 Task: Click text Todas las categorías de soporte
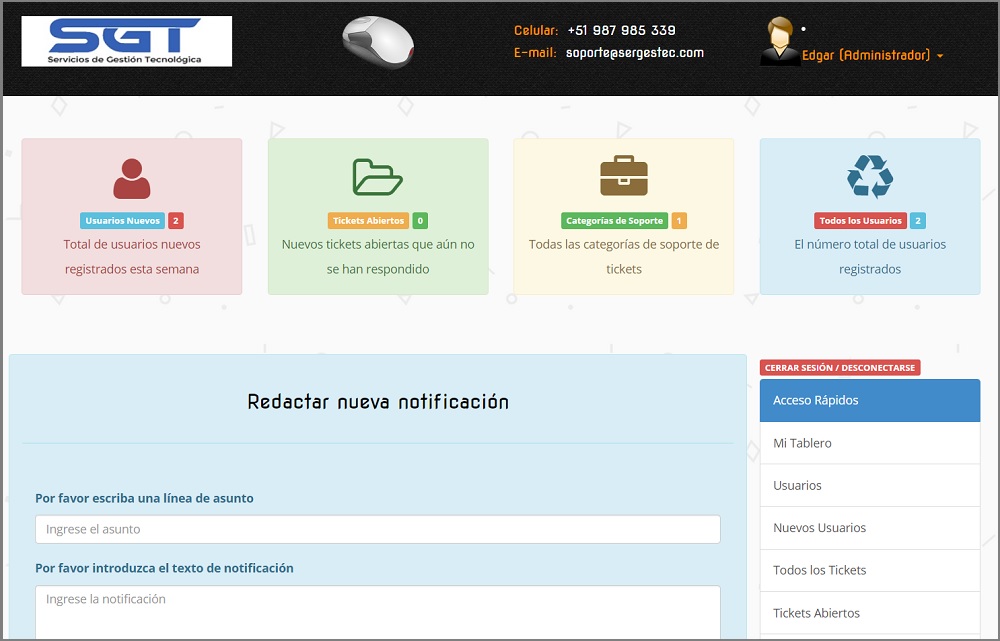[624, 244]
